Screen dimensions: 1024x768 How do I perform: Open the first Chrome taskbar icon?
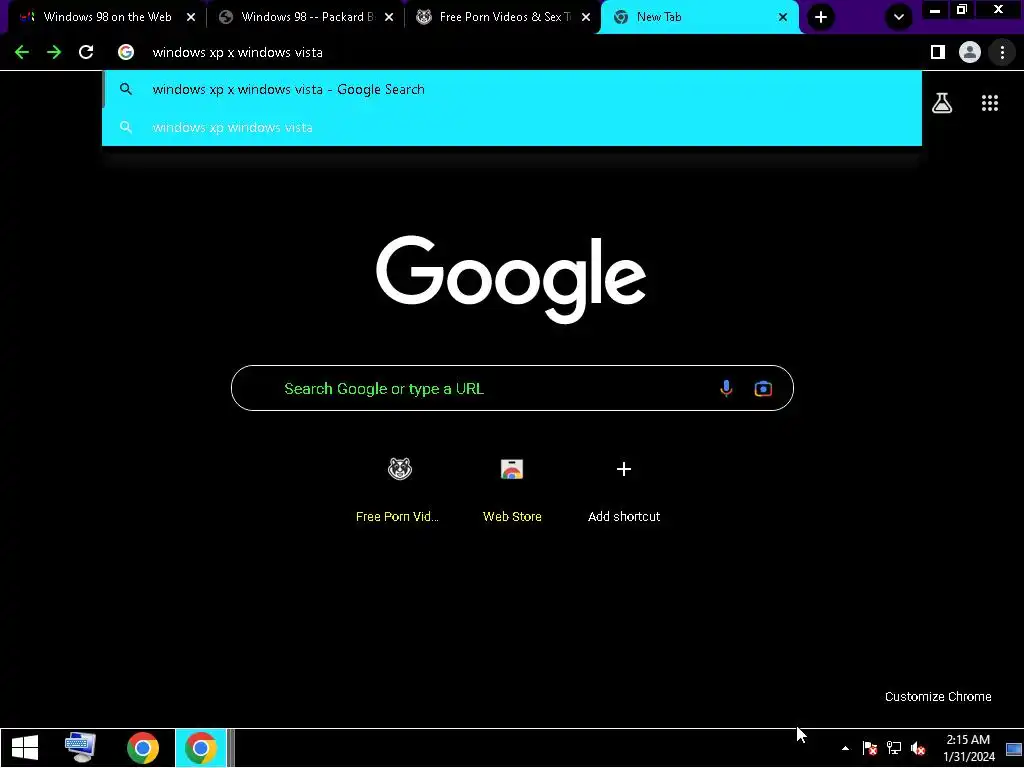143,748
